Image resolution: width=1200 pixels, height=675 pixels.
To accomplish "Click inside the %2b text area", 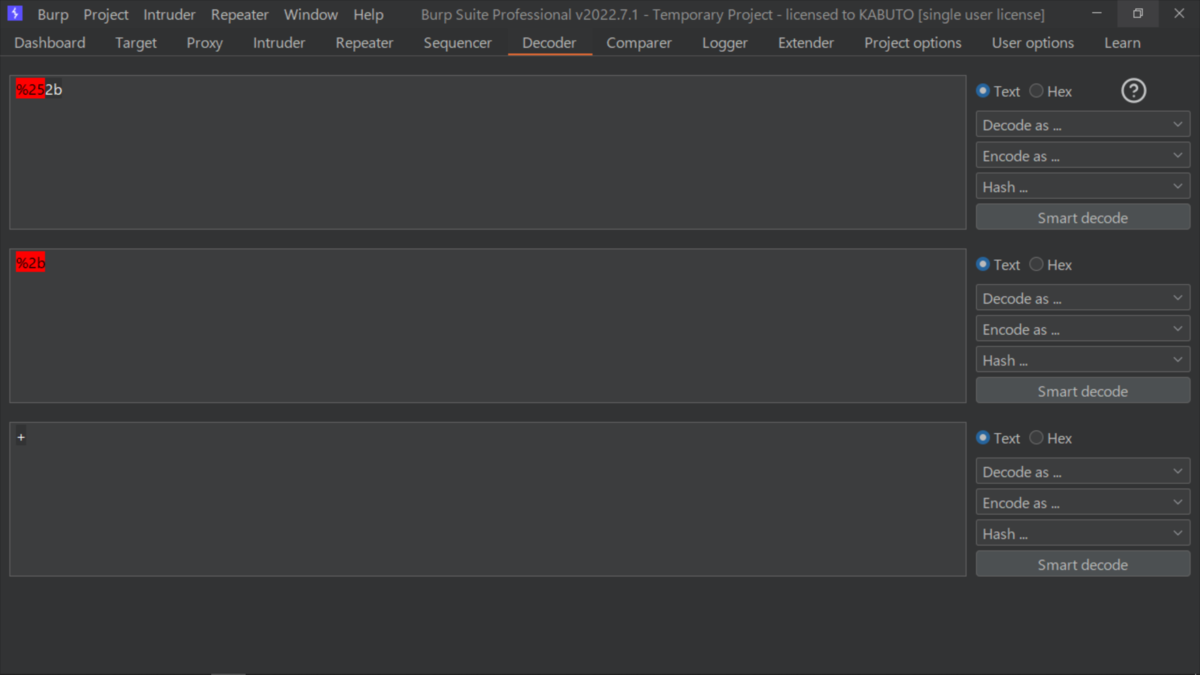I will [x=488, y=326].
